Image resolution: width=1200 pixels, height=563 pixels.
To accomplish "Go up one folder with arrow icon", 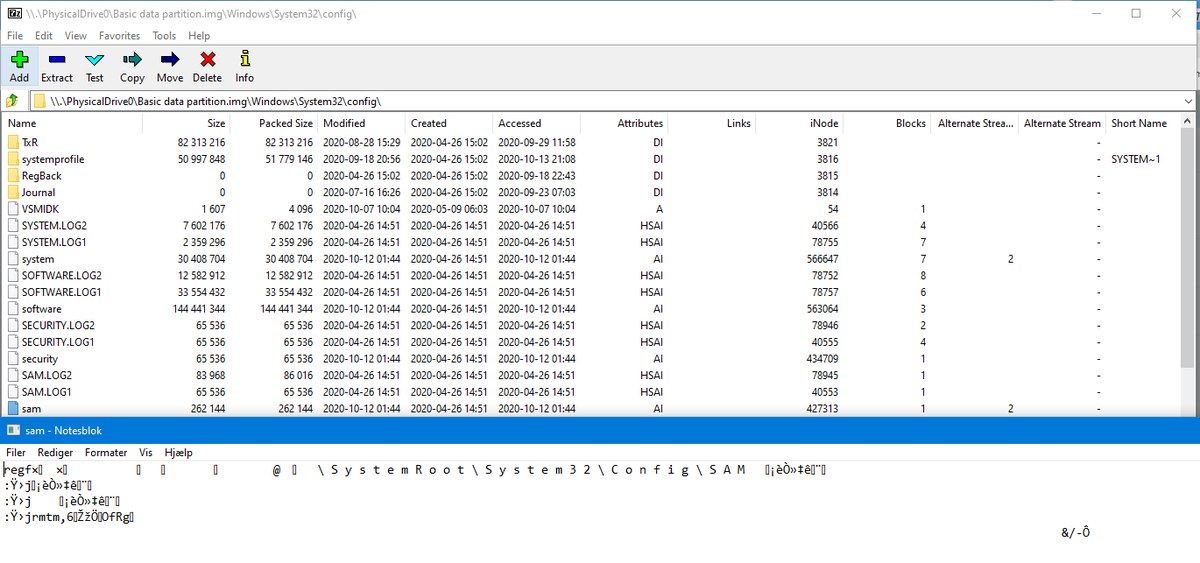I will [x=13, y=101].
